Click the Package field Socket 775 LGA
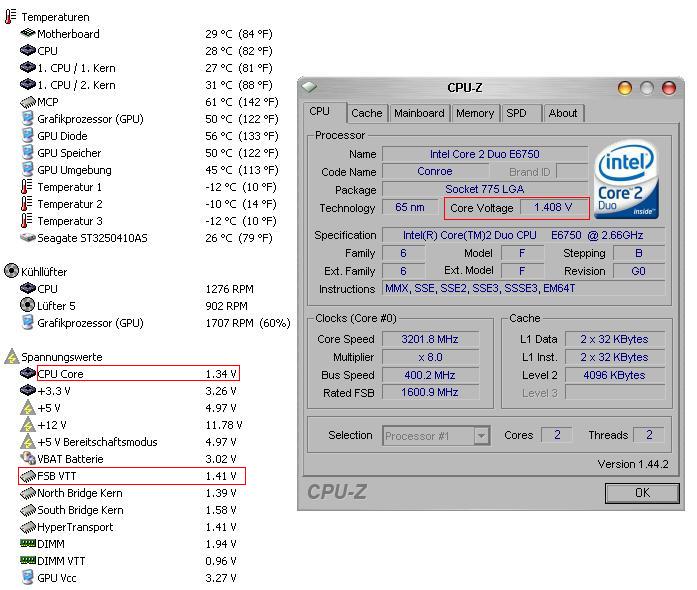 485,189
